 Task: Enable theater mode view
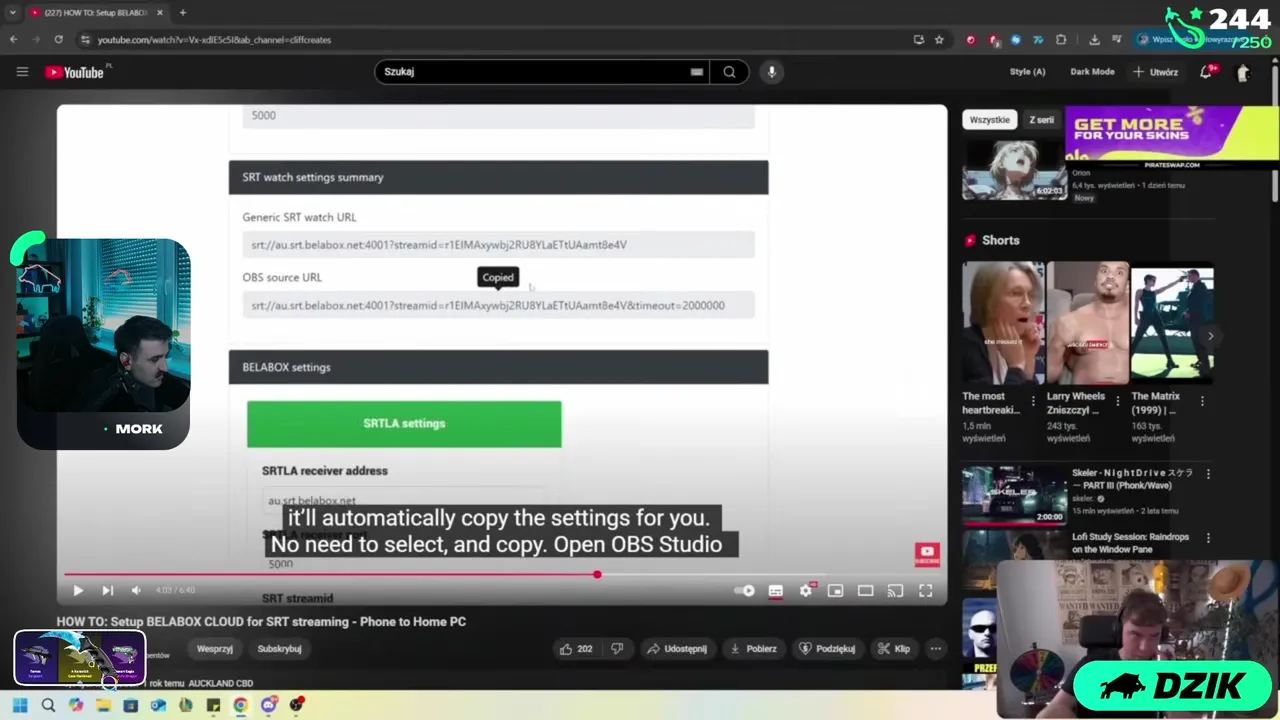click(865, 591)
